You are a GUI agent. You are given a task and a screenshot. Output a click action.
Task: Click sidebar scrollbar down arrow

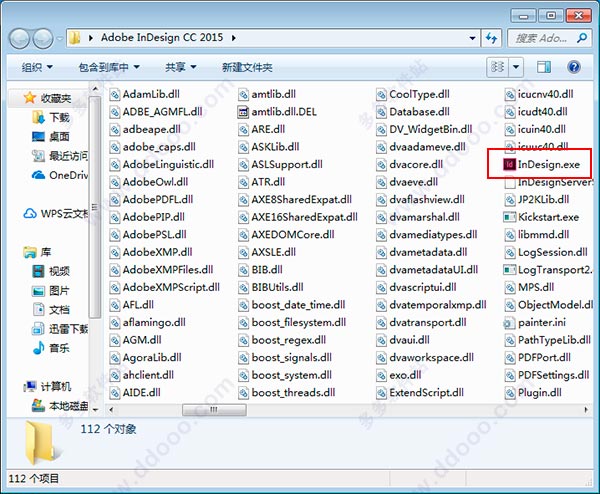95,410
